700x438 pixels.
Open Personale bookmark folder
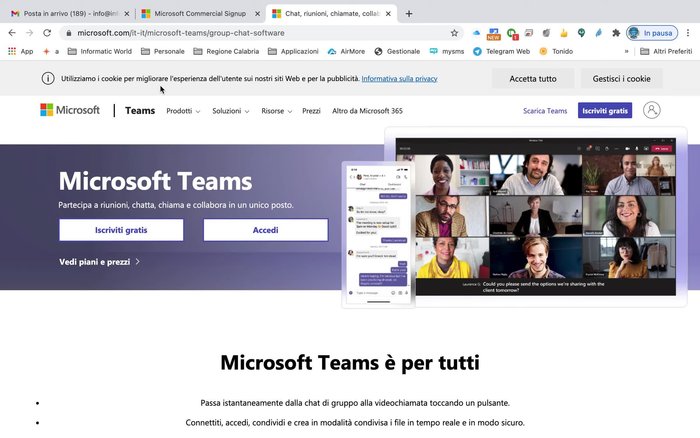point(162,51)
